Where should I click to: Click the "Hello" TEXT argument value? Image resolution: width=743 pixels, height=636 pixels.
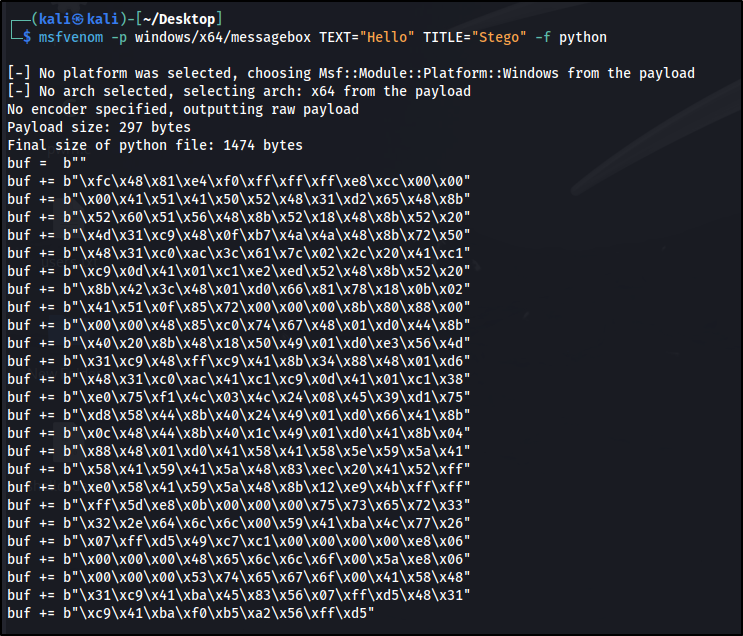click(x=387, y=37)
